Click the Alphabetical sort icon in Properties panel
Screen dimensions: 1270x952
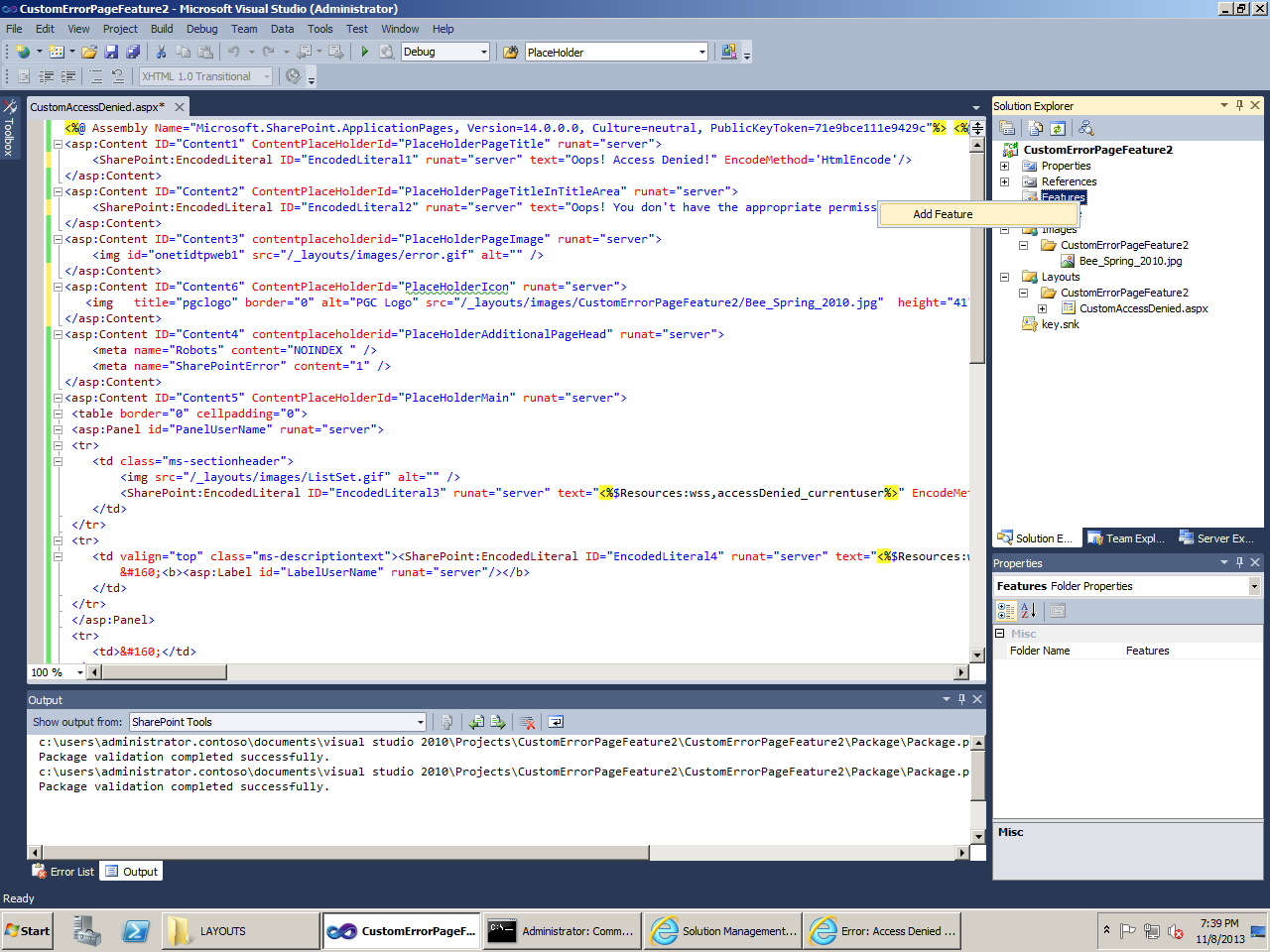1028,611
